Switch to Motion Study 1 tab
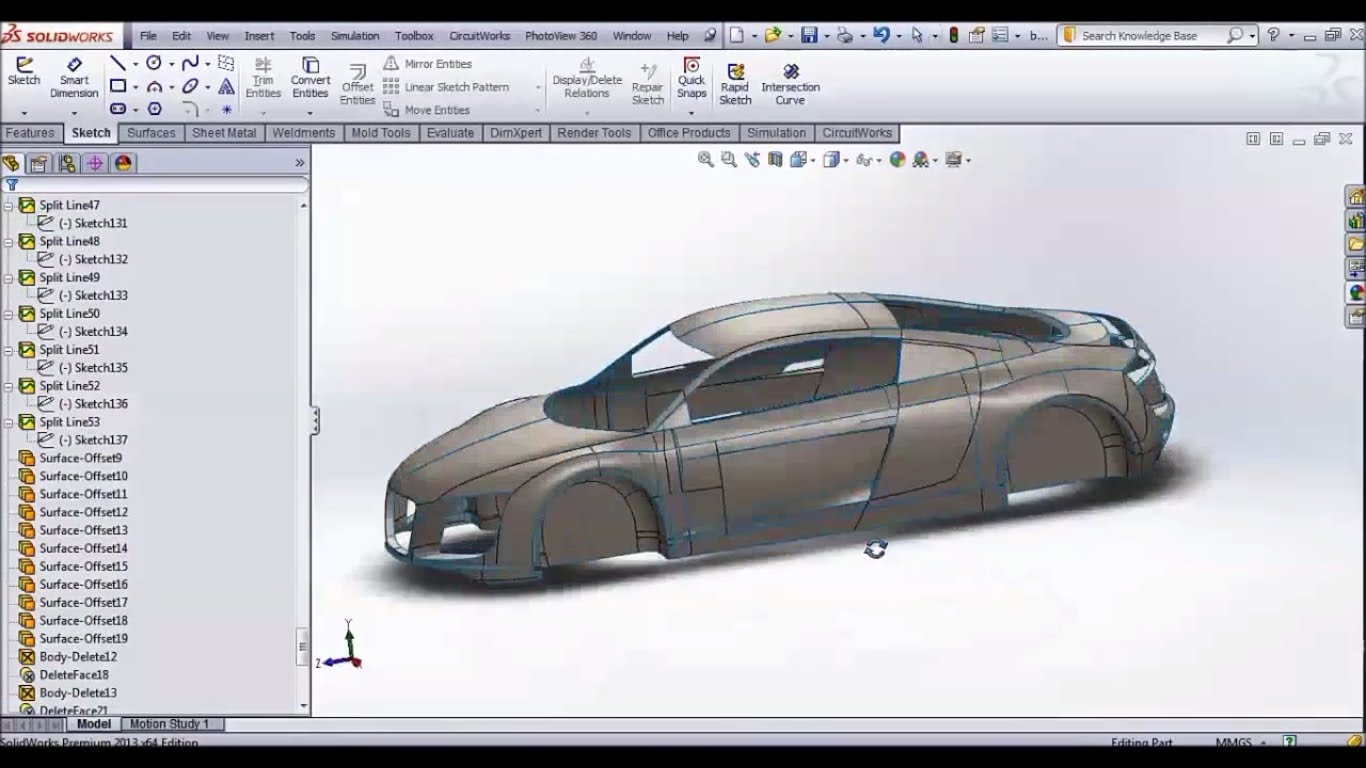Screen dimensions: 1366x768 click(169, 724)
